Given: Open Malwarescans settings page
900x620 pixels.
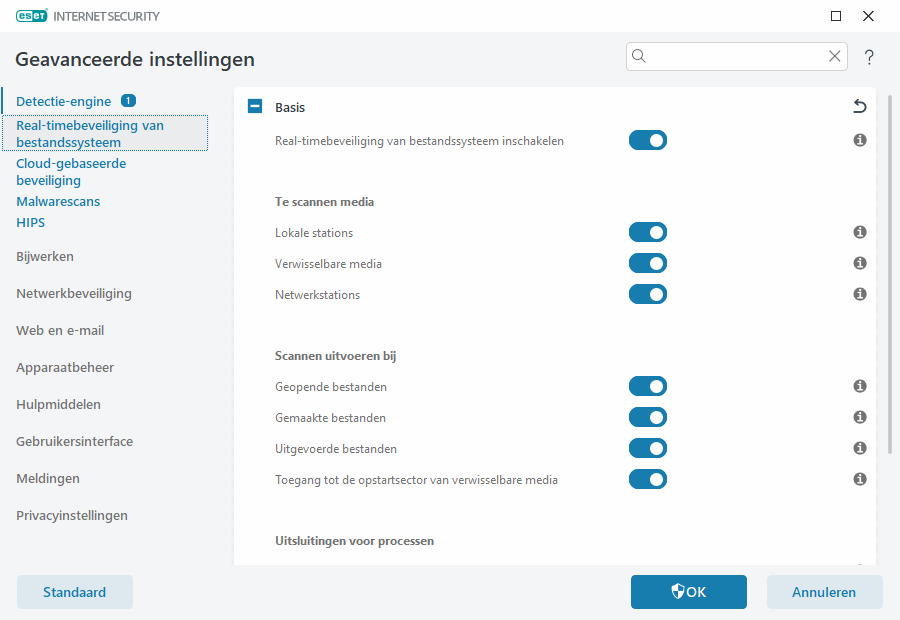Looking at the screenshot, I should pyautogui.click(x=58, y=202).
